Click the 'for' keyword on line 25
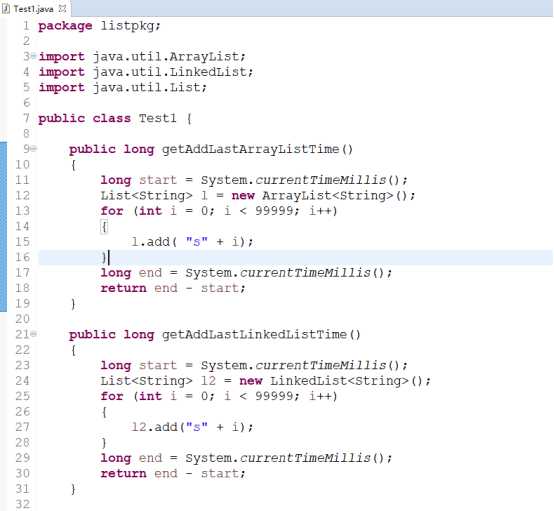This screenshot has width=554, height=511. (x=112, y=396)
